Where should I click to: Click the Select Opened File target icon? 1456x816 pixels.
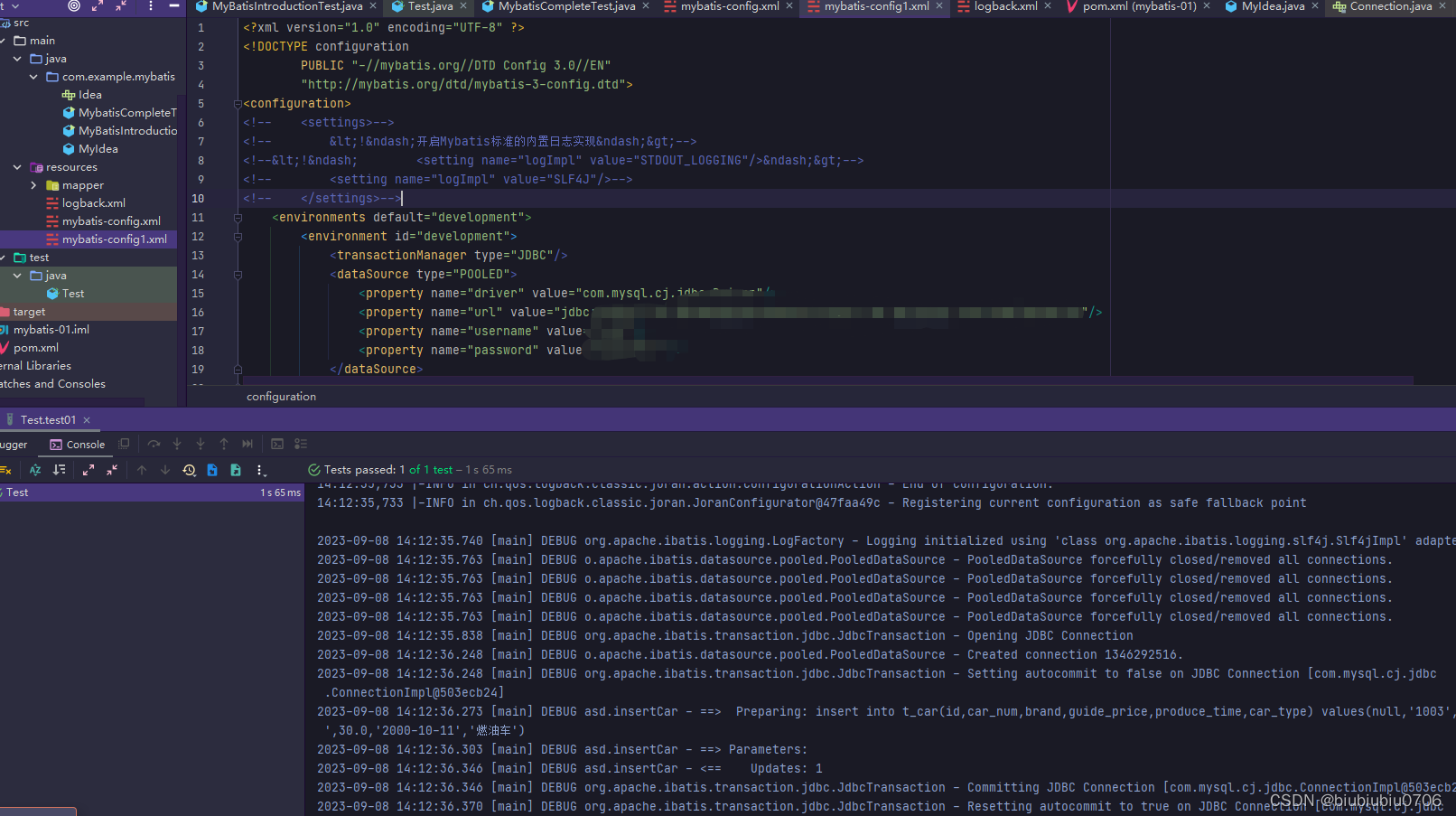(x=74, y=5)
